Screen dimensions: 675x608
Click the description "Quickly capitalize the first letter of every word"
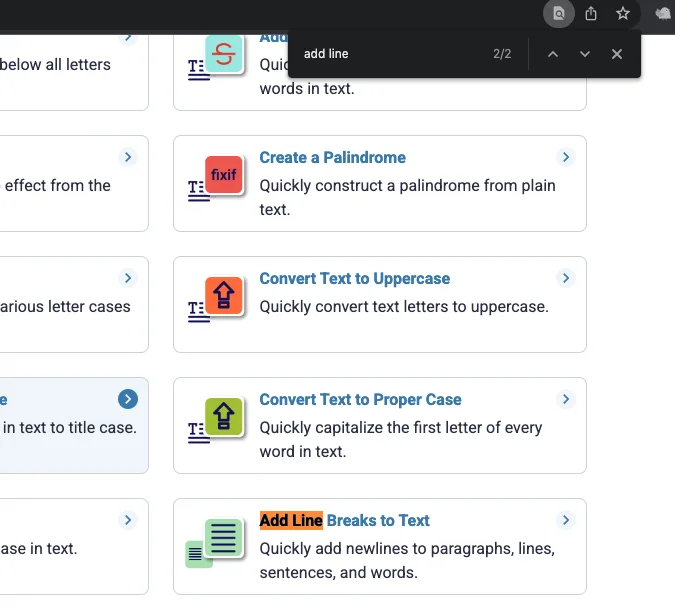(x=401, y=440)
